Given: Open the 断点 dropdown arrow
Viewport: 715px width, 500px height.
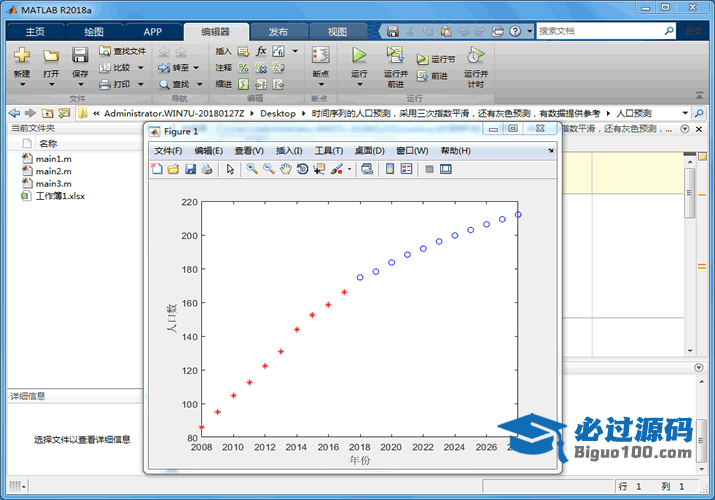Looking at the screenshot, I should click(x=321, y=84).
